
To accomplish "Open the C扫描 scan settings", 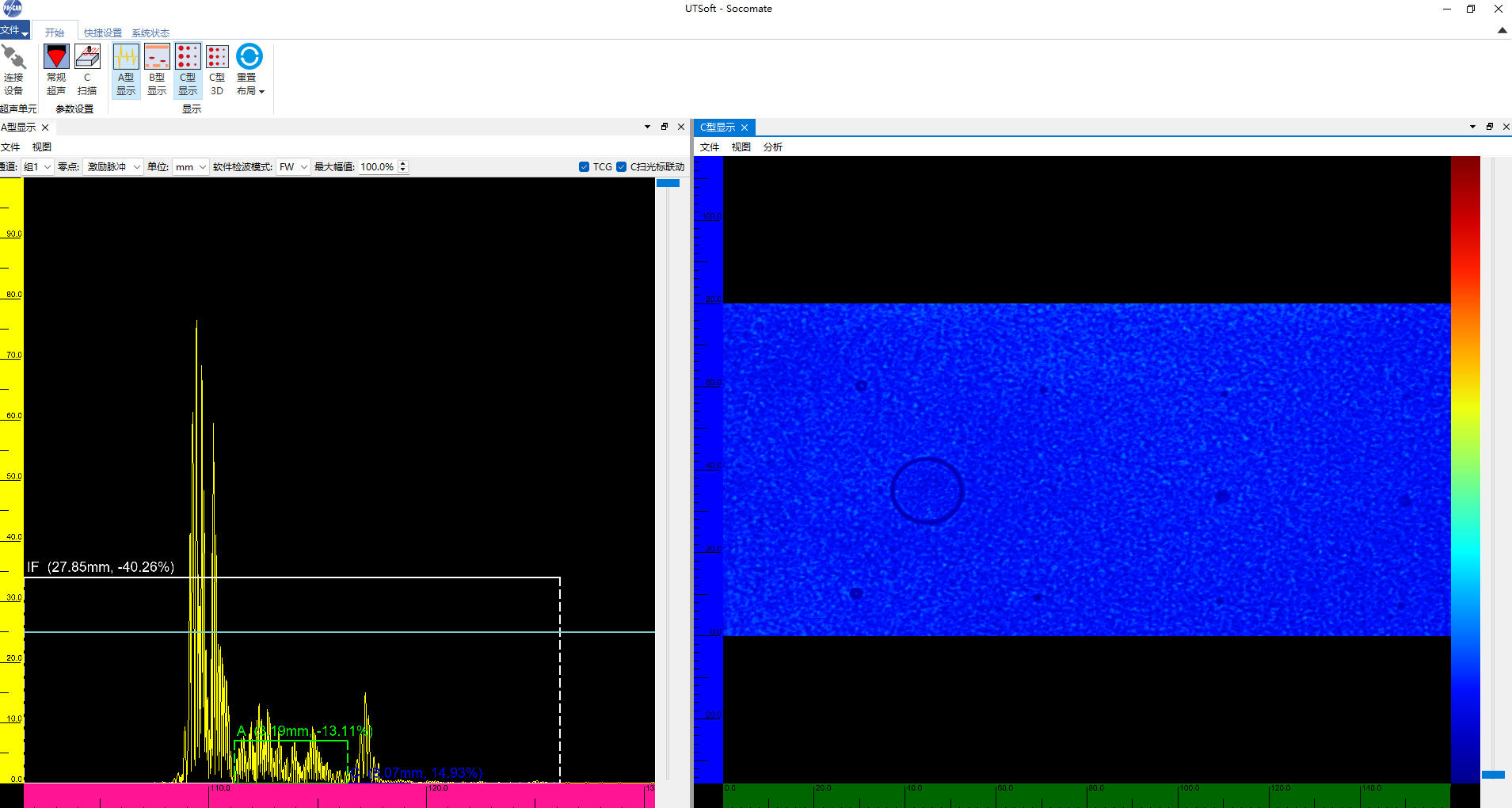I will (x=87, y=70).
